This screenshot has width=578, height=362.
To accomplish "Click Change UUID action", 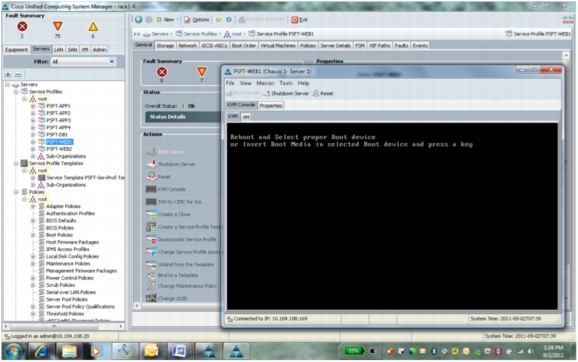I will point(172,299).
